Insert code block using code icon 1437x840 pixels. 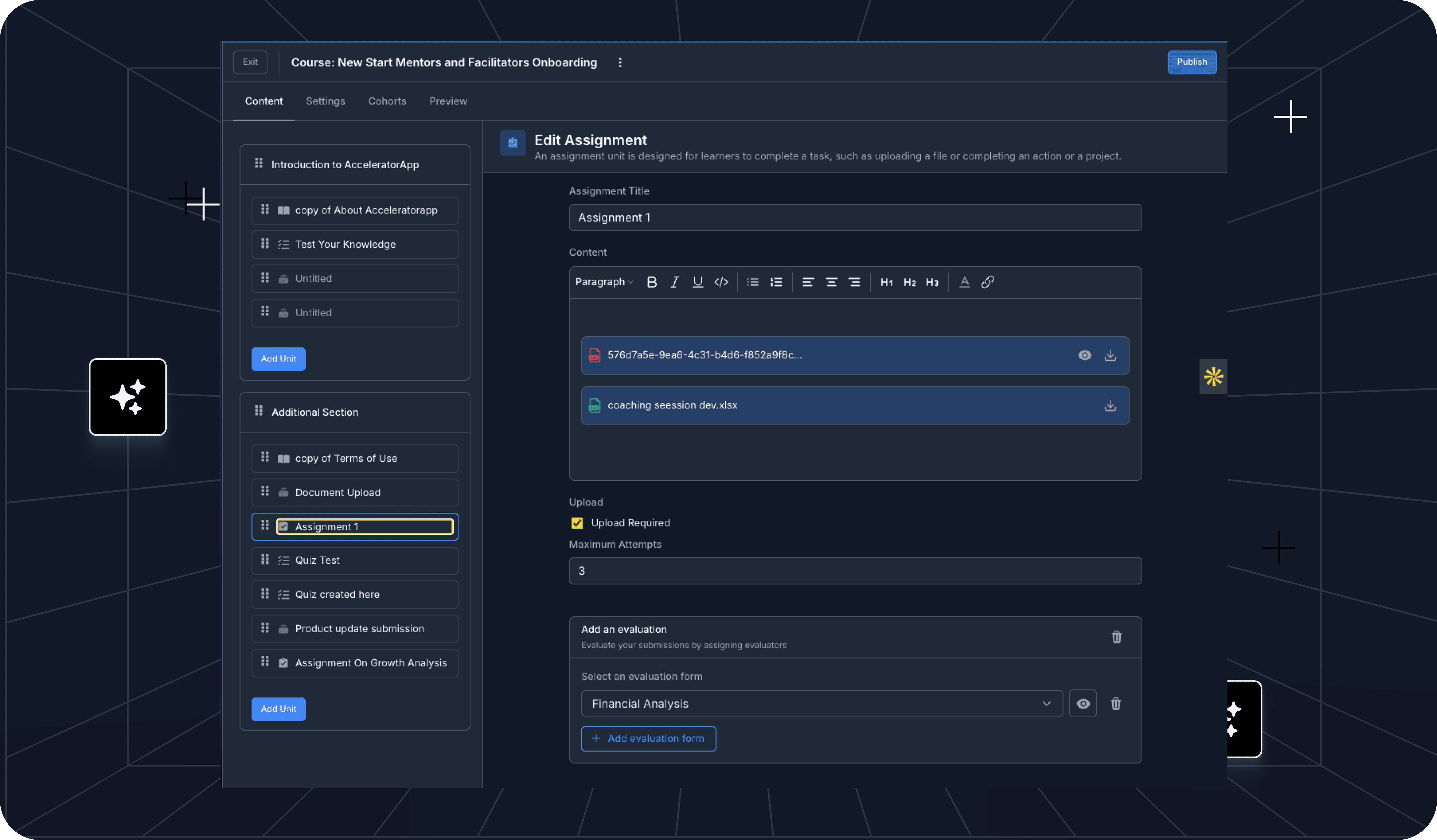pyautogui.click(x=721, y=282)
